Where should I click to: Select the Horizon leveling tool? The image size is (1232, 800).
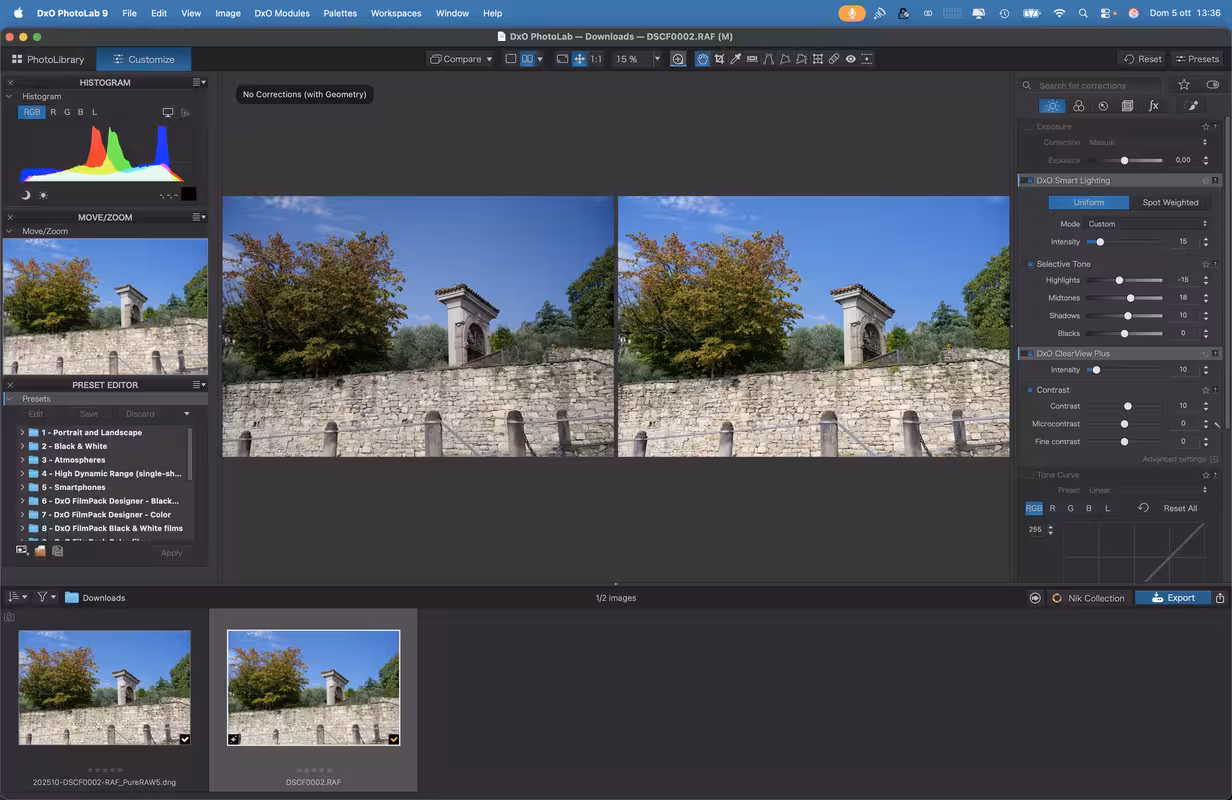coord(752,59)
